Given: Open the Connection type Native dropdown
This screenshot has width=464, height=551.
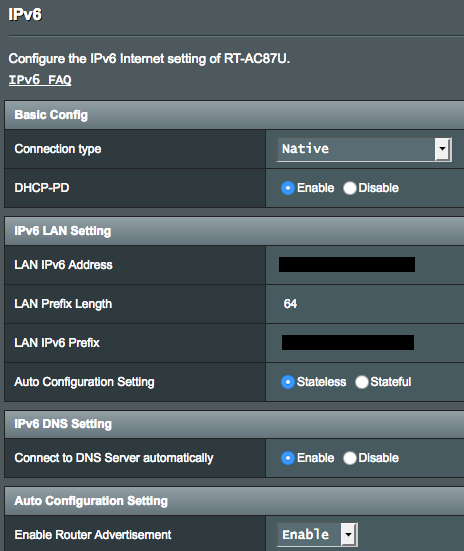Looking at the screenshot, I should [x=365, y=149].
